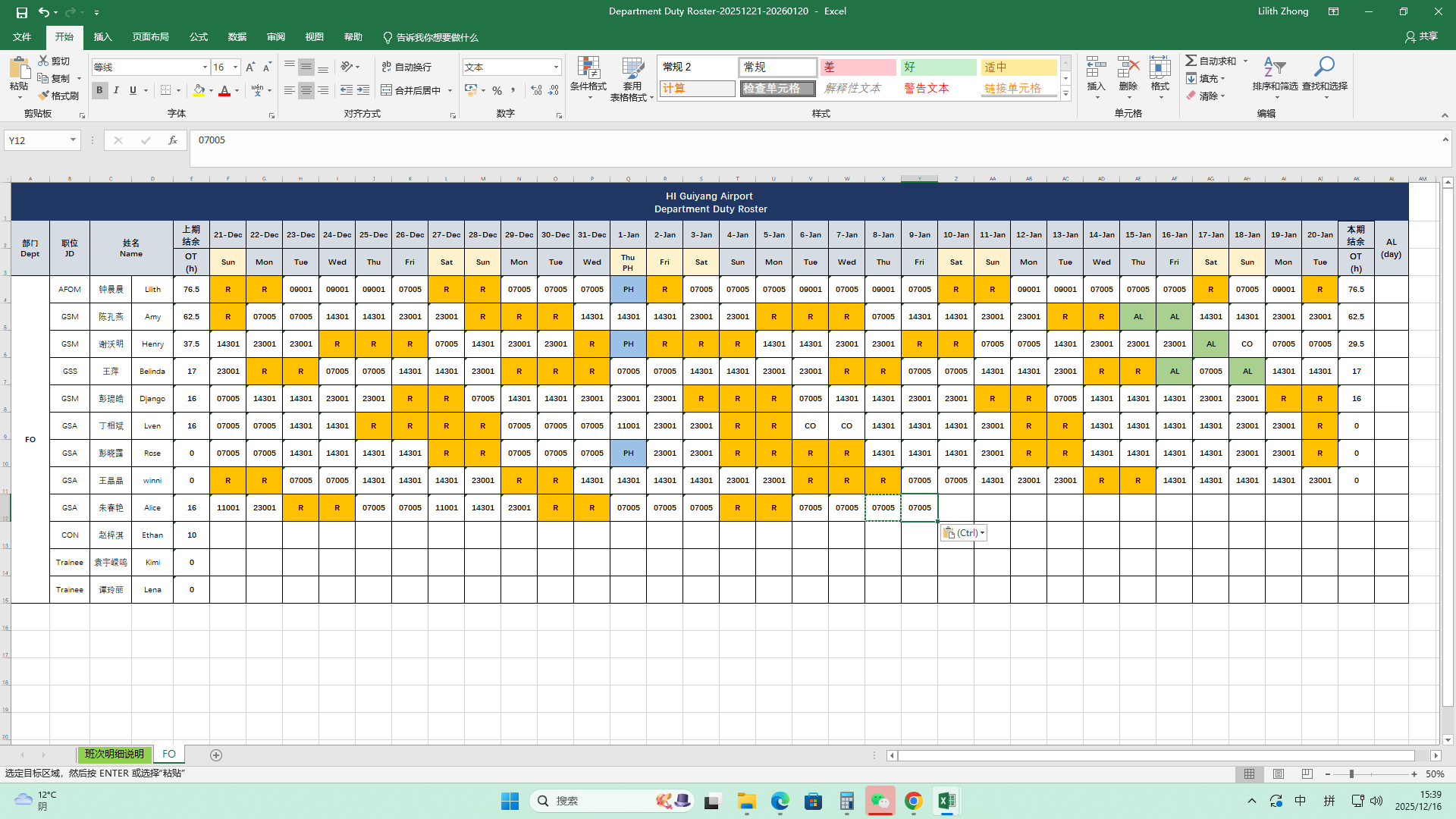Click the Increase Font Size icon
1456x819 pixels.
250,67
